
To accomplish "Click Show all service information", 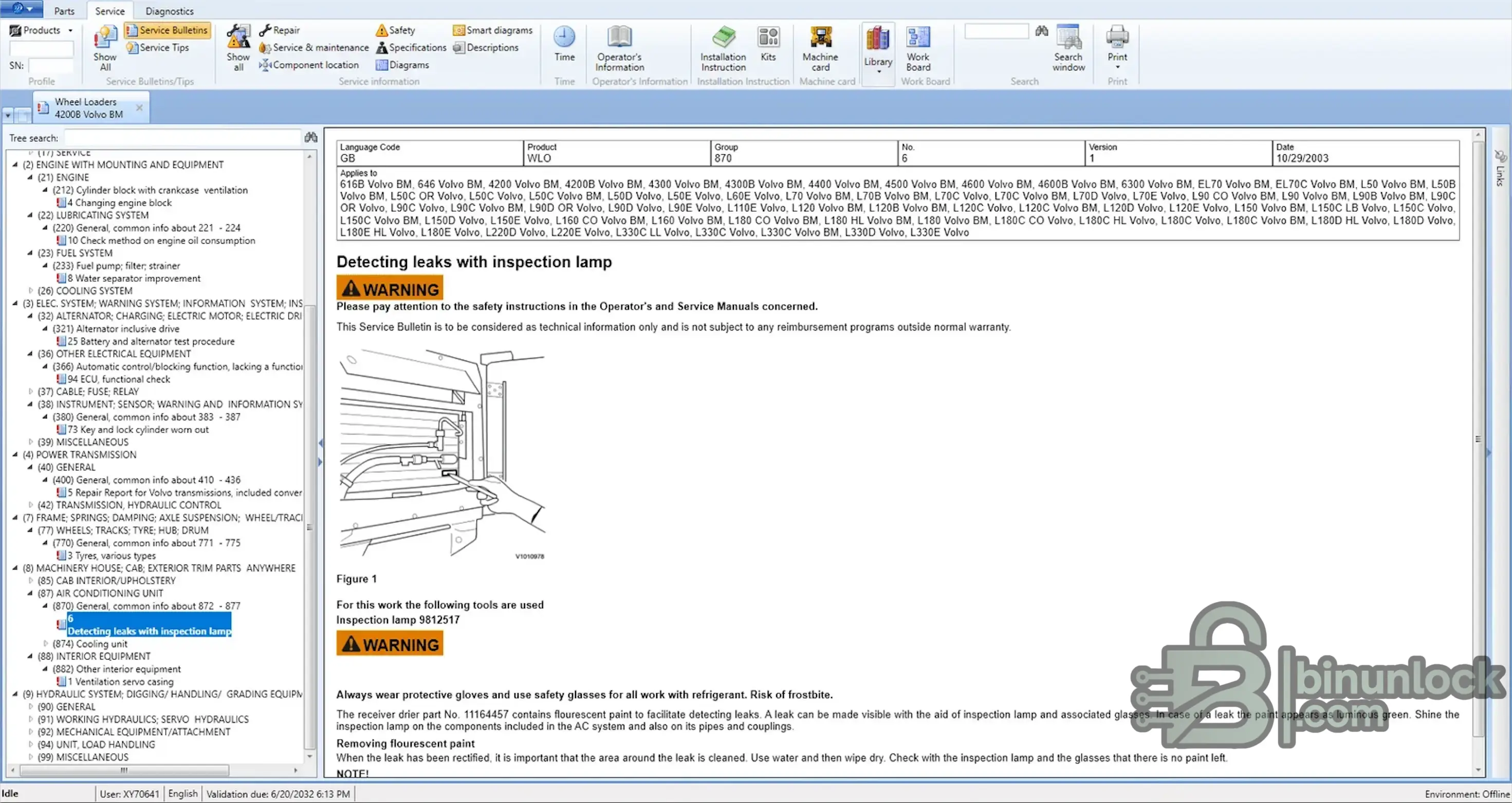I will tap(238, 48).
